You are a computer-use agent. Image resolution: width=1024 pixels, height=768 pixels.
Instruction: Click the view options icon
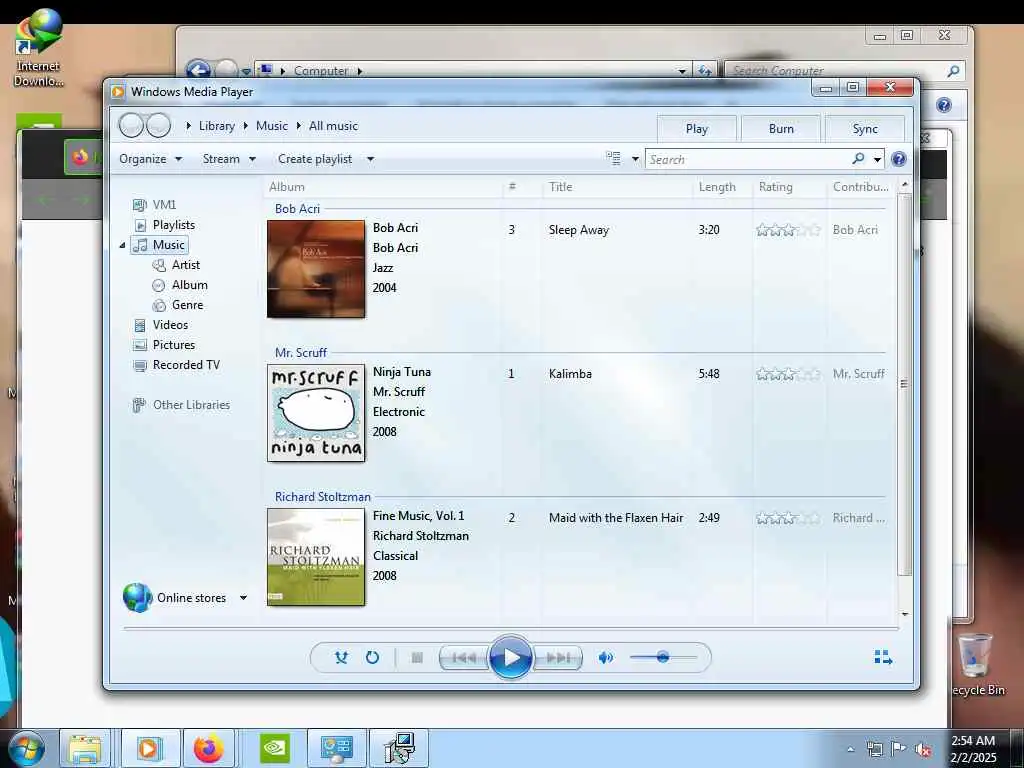[x=613, y=159]
